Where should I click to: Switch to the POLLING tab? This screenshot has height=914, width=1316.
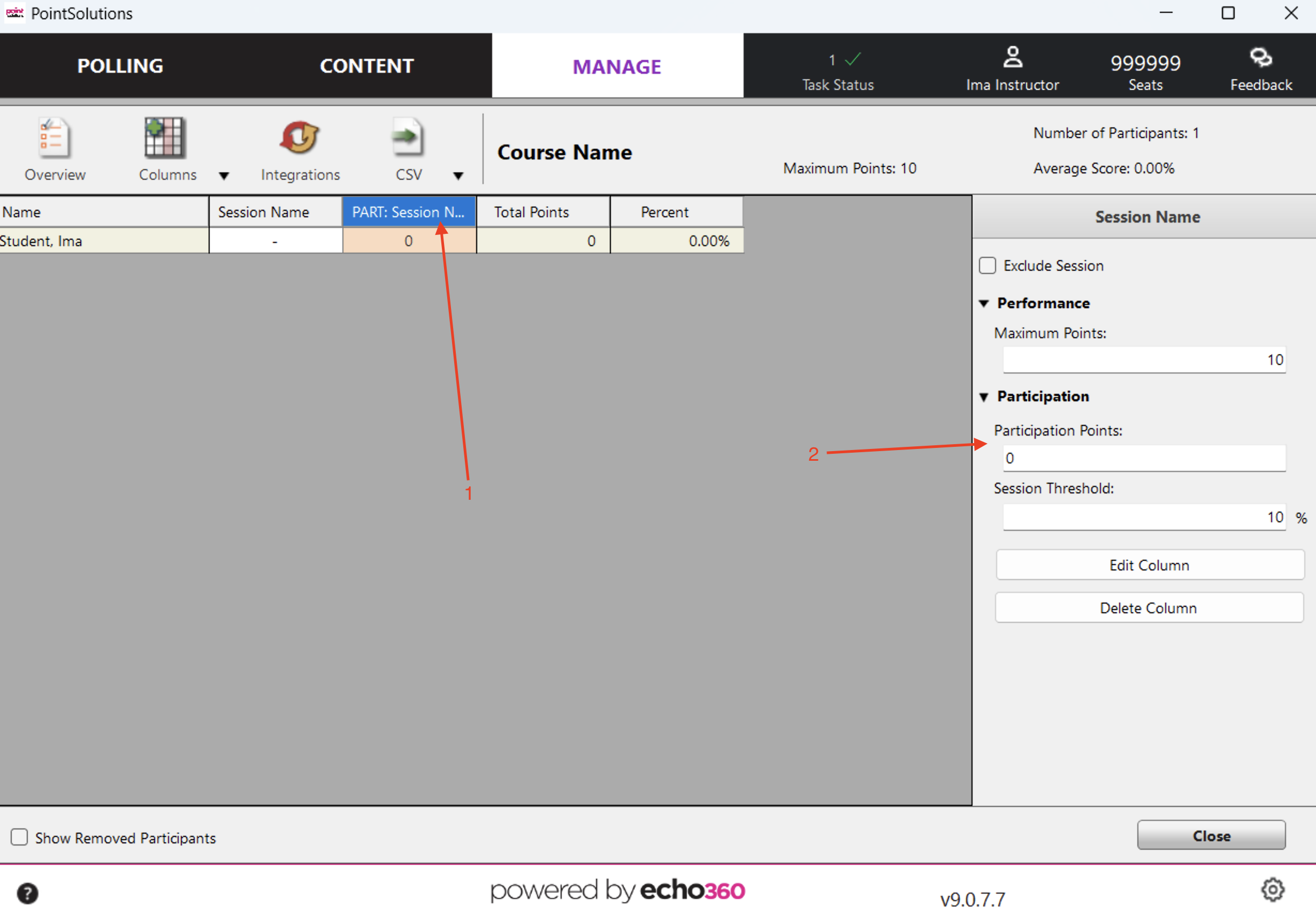click(120, 66)
